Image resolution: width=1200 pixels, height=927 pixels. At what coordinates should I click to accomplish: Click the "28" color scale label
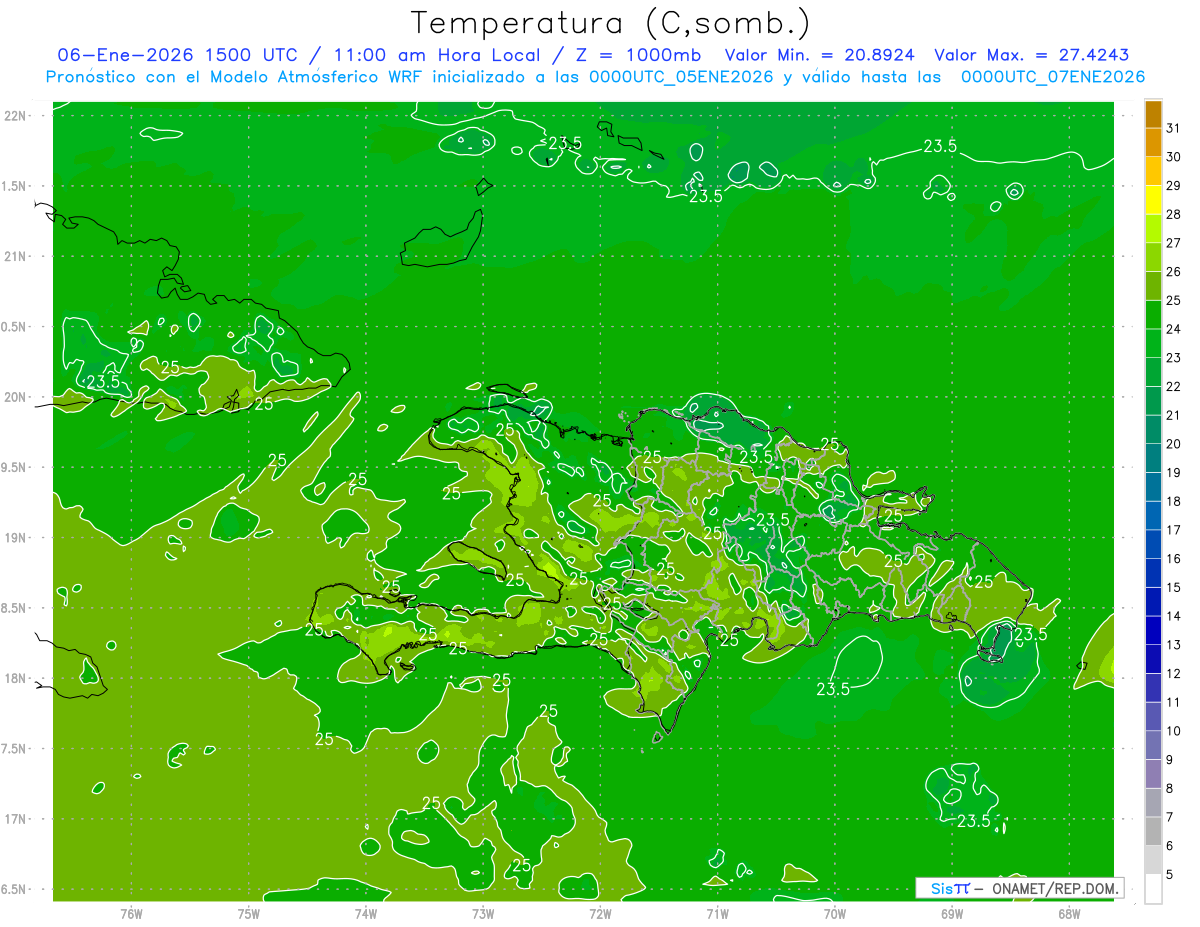coord(1174,214)
